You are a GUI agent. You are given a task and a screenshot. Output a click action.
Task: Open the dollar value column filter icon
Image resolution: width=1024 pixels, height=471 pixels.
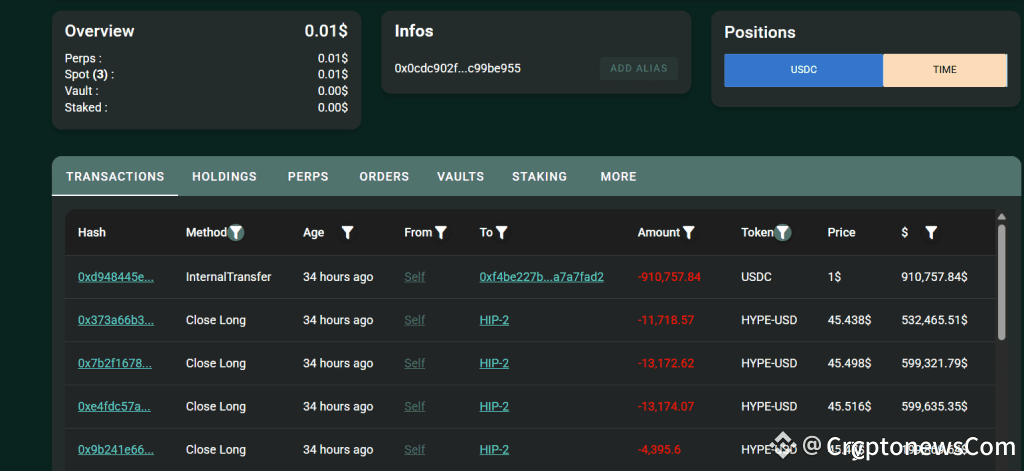[931, 233]
